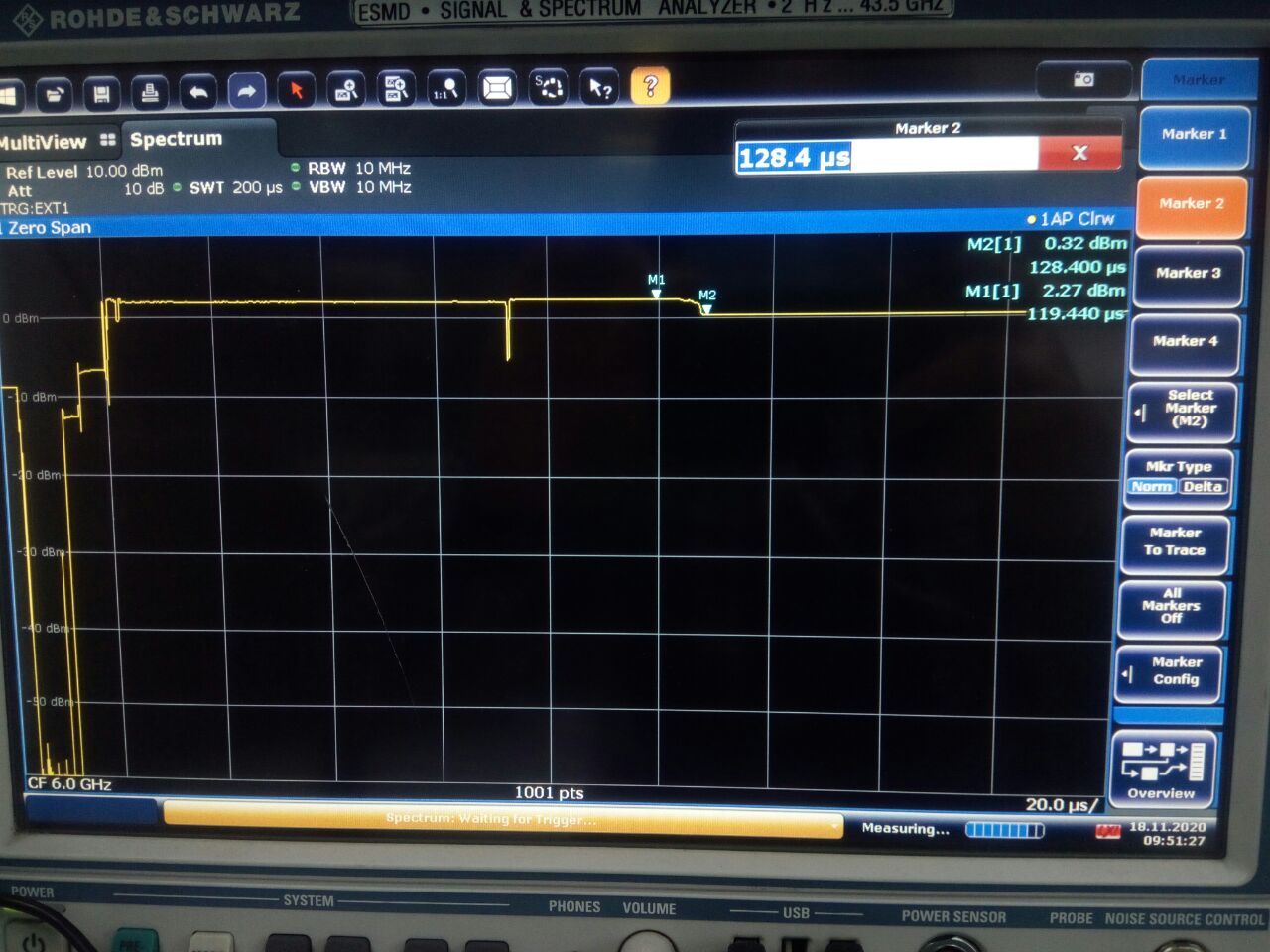Close the Marker 2 entry box
Viewport: 1270px width, 952px height.
1079,153
